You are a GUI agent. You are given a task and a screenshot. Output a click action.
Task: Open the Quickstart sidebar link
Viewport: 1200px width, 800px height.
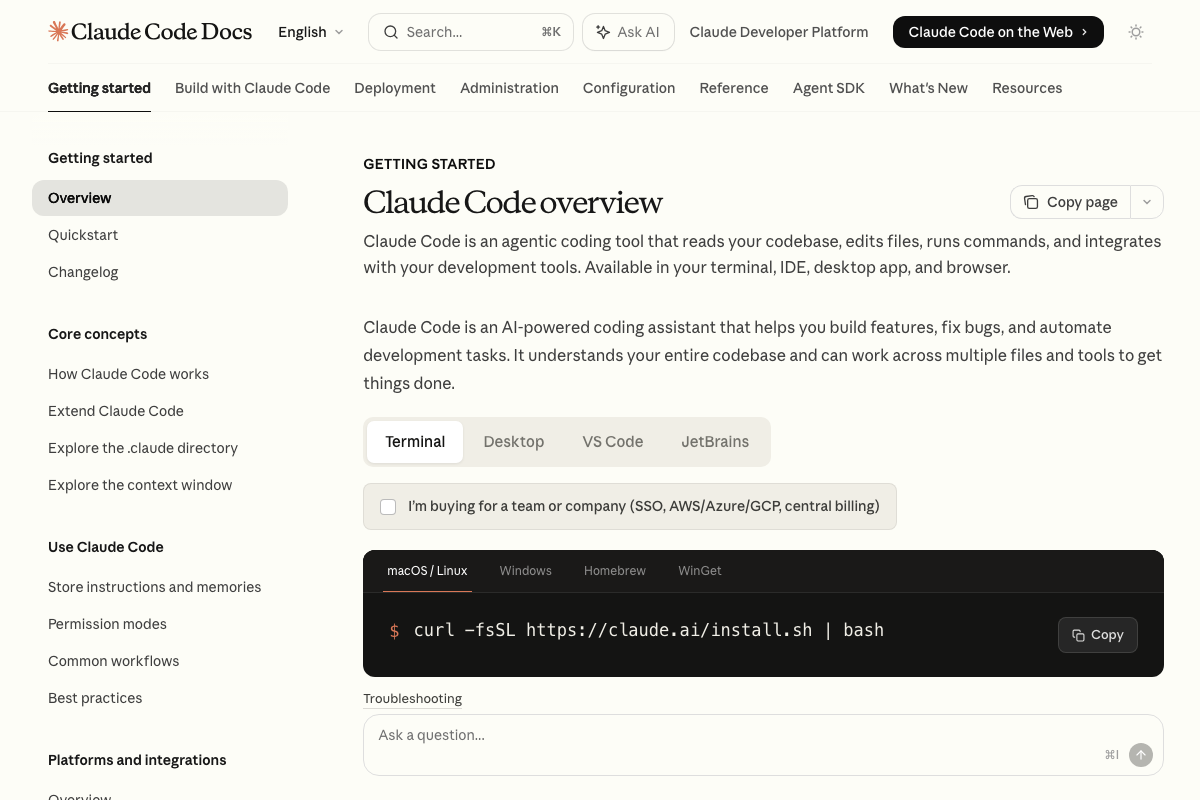tap(83, 235)
